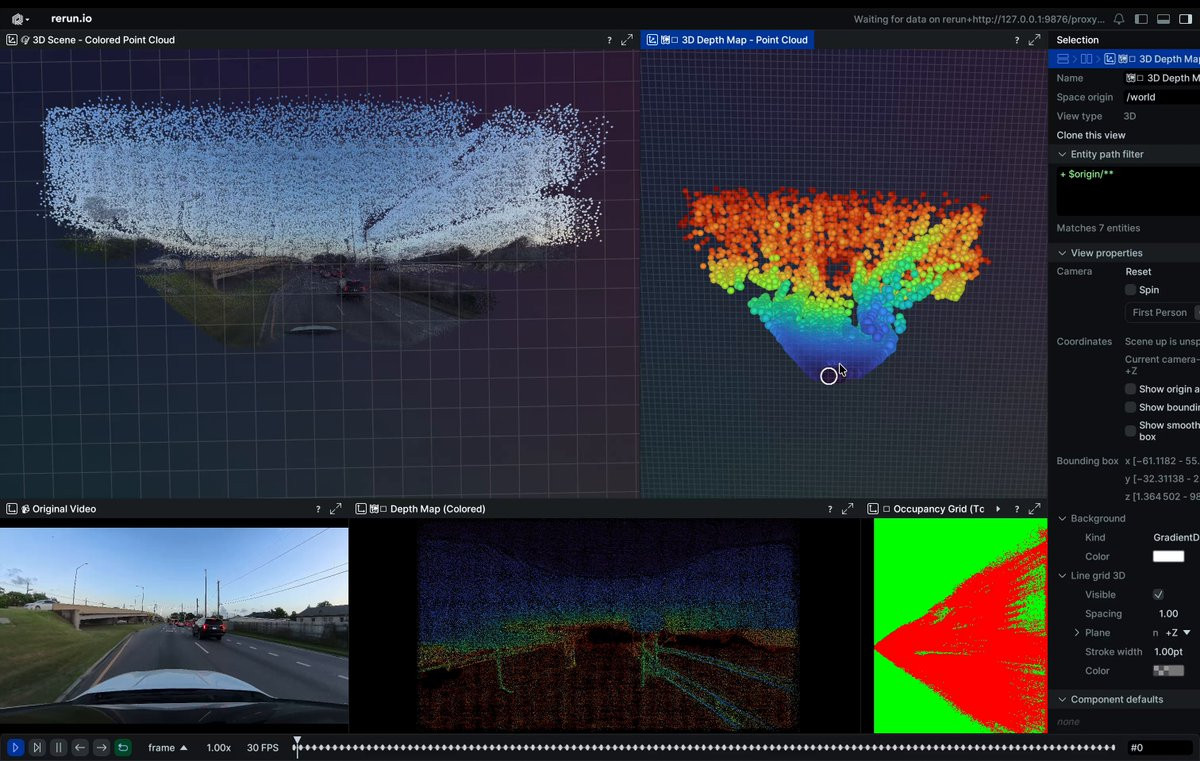This screenshot has height=761, width=1200.
Task: Enable the Show bounding box checkbox
Action: [x=1130, y=407]
